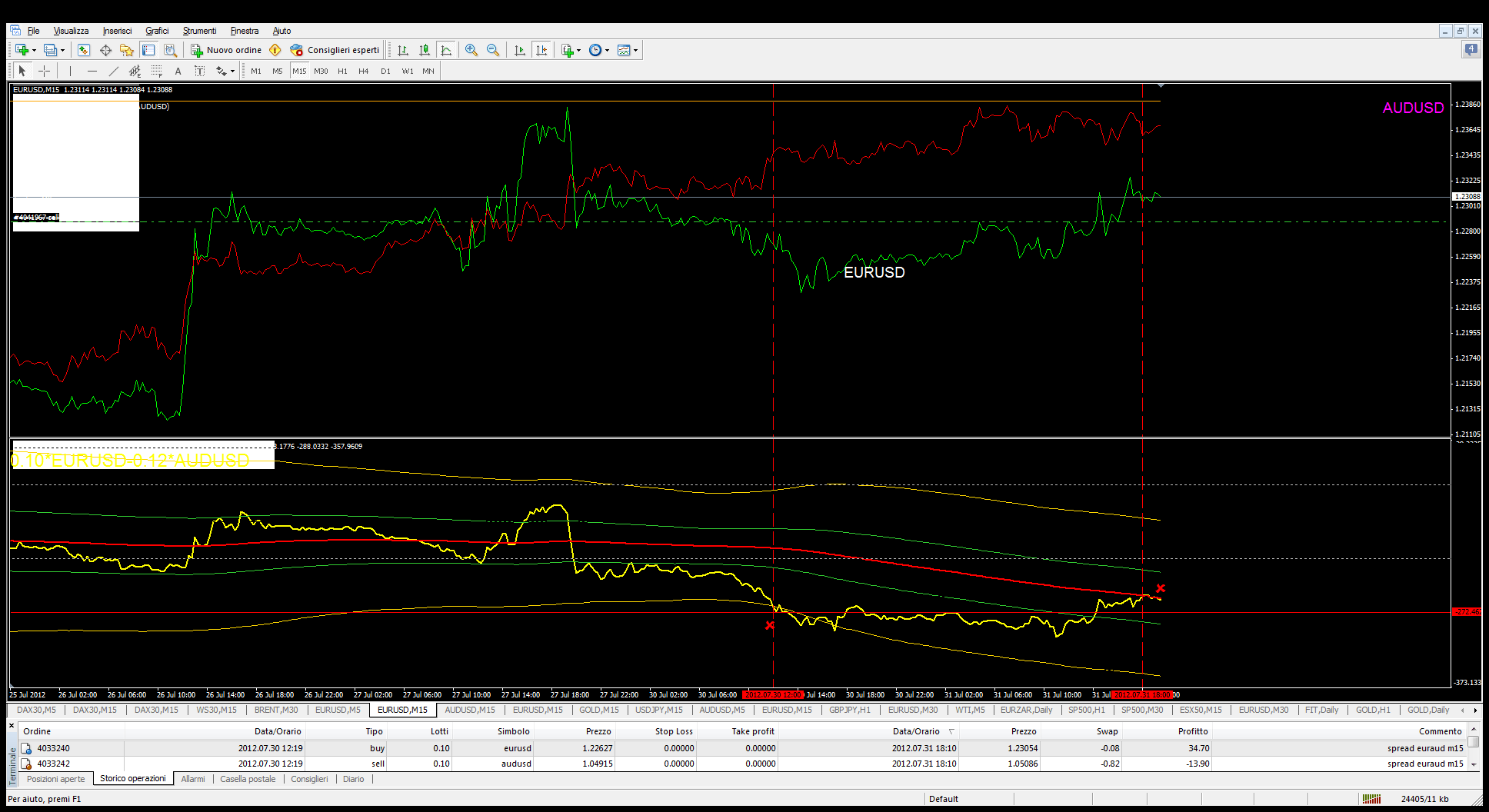This screenshot has height=812, width=1489.
Task: Close the Terminal panel with X
Action: coord(12,726)
